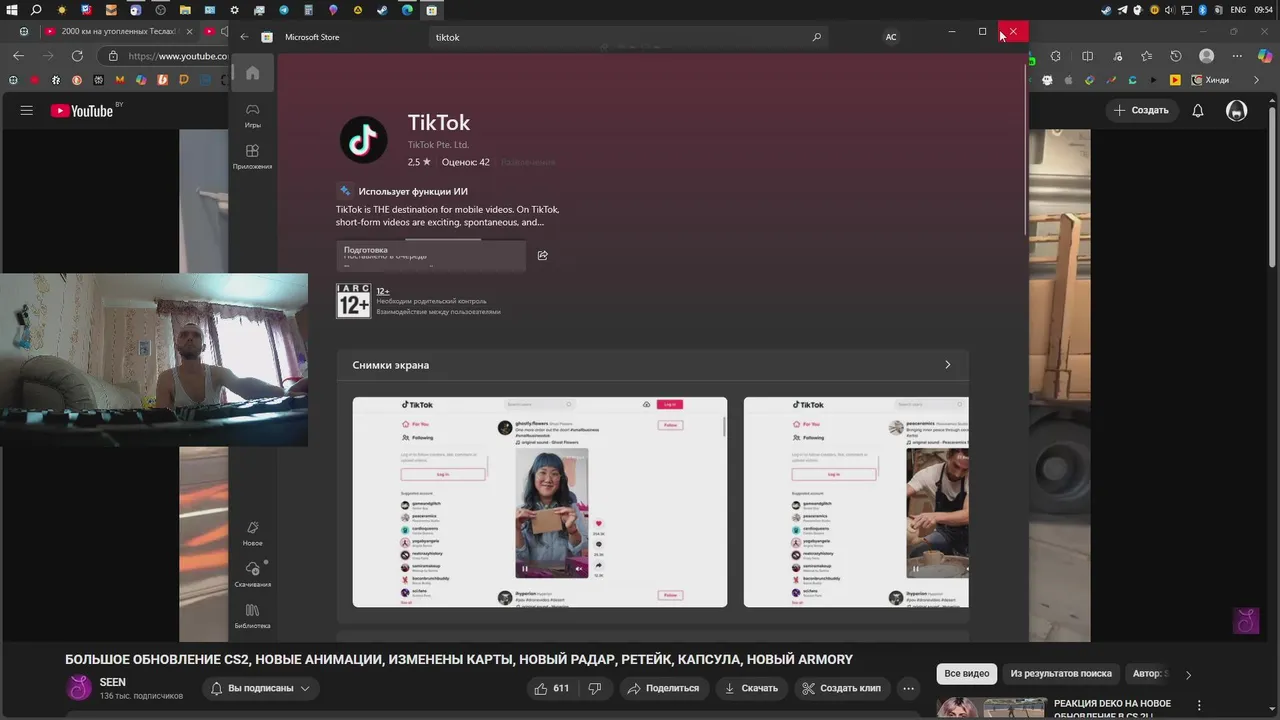This screenshot has width=1280, height=720.
Task: Open РЕАКЦИЯ DEKO video thumbnail
Action: click(x=991, y=708)
